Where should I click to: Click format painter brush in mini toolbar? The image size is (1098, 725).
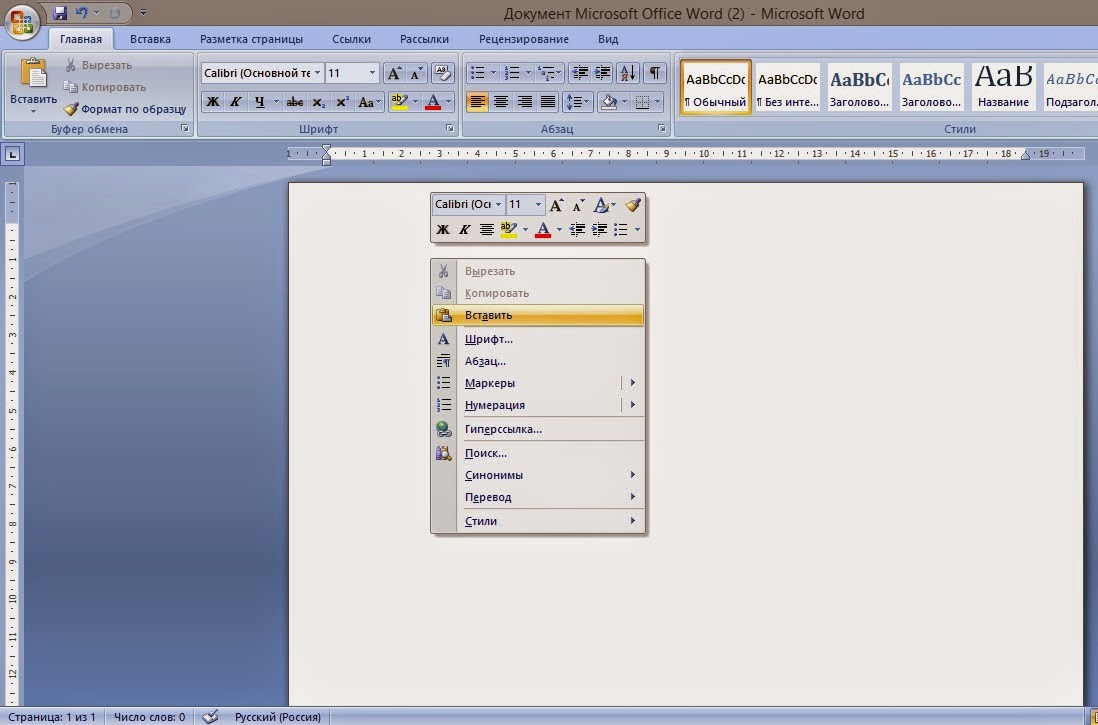[x=633, y=205]
